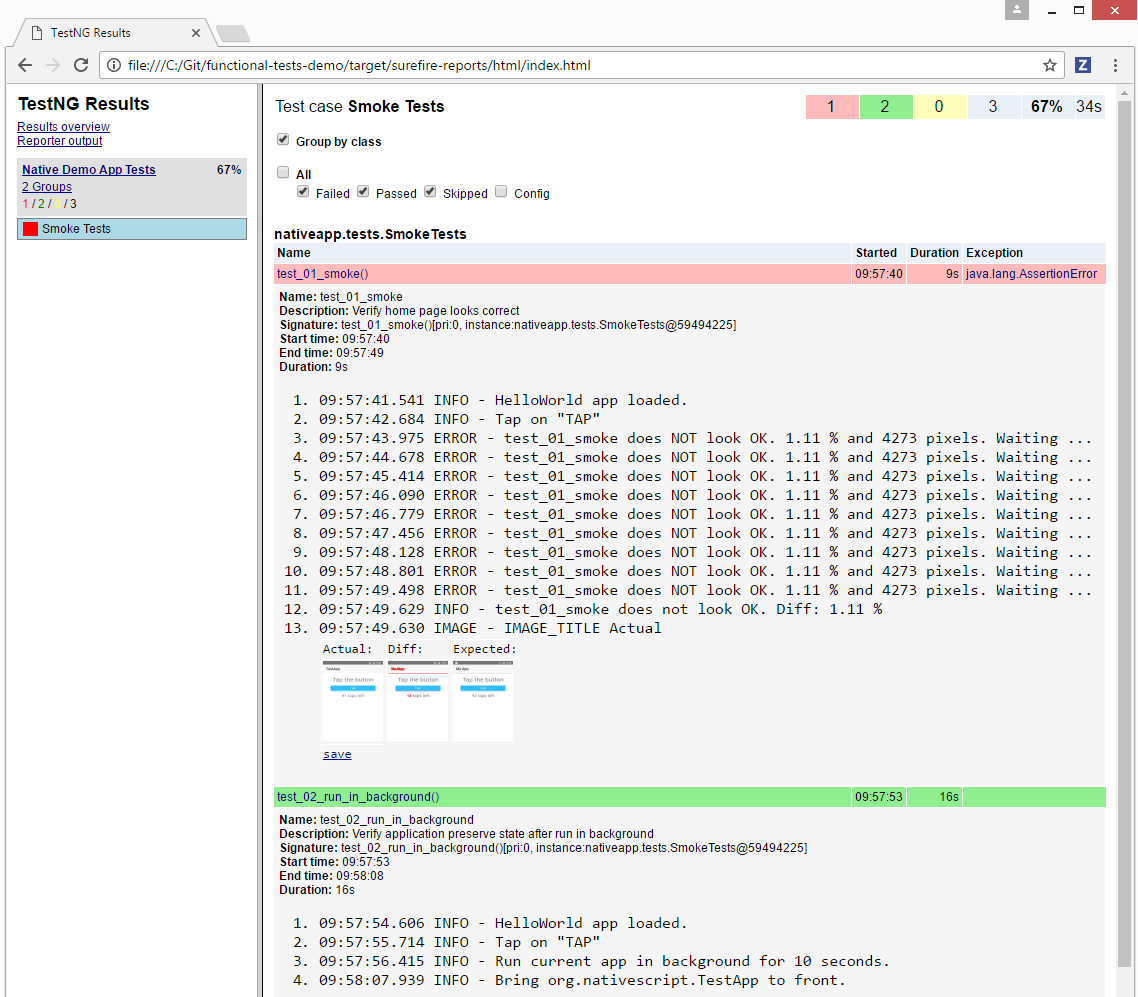Screen dimensions: 1138x997
Task: Click the 67% pass rate in header
Action: pos(1047,107)
